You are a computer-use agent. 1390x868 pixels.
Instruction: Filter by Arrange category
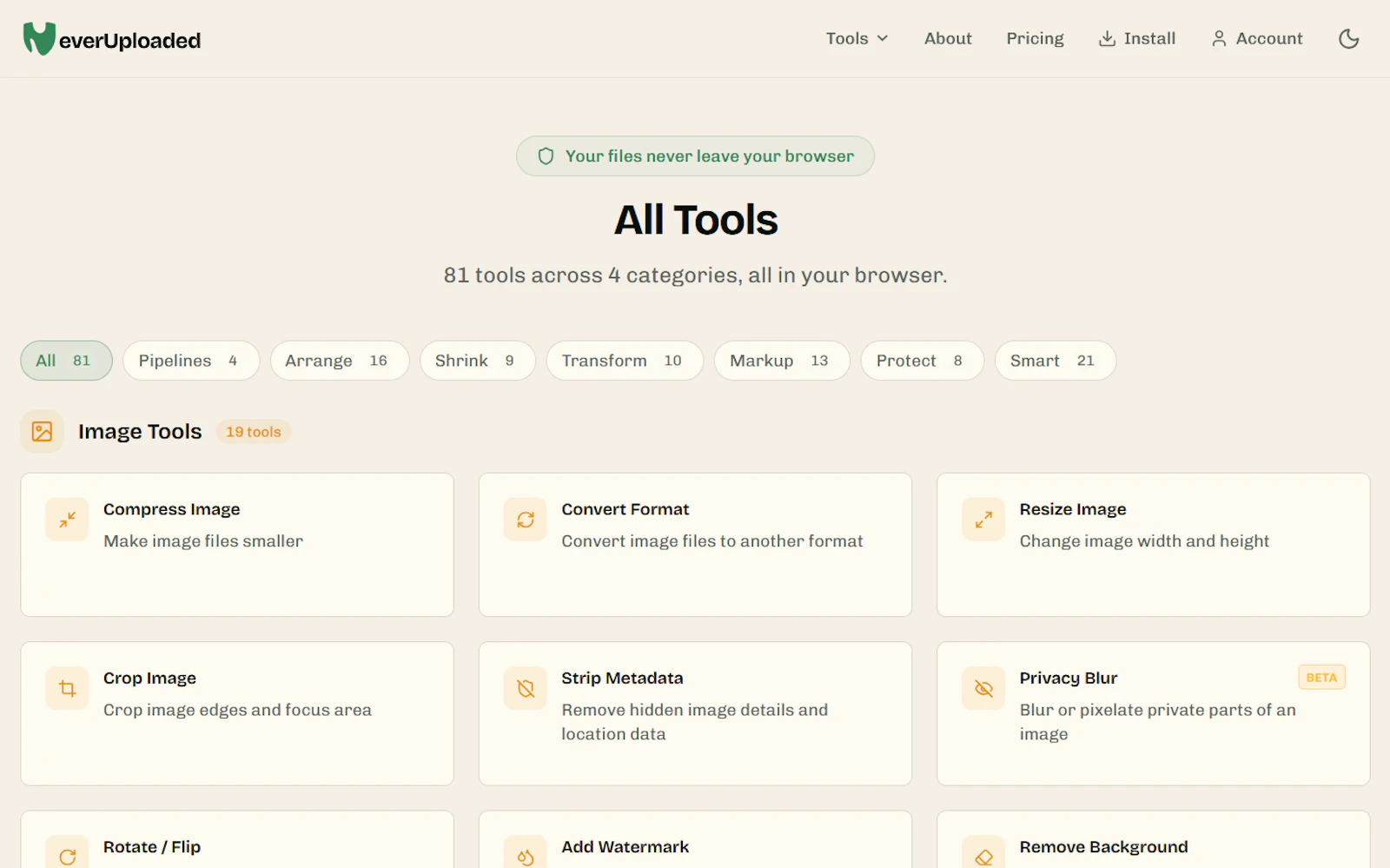(x=339, y=361)
